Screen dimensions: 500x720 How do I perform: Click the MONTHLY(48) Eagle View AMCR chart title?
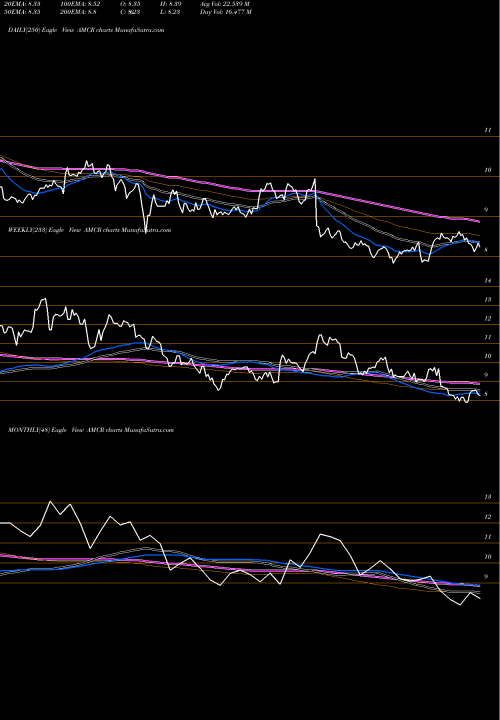coord(91,430)
